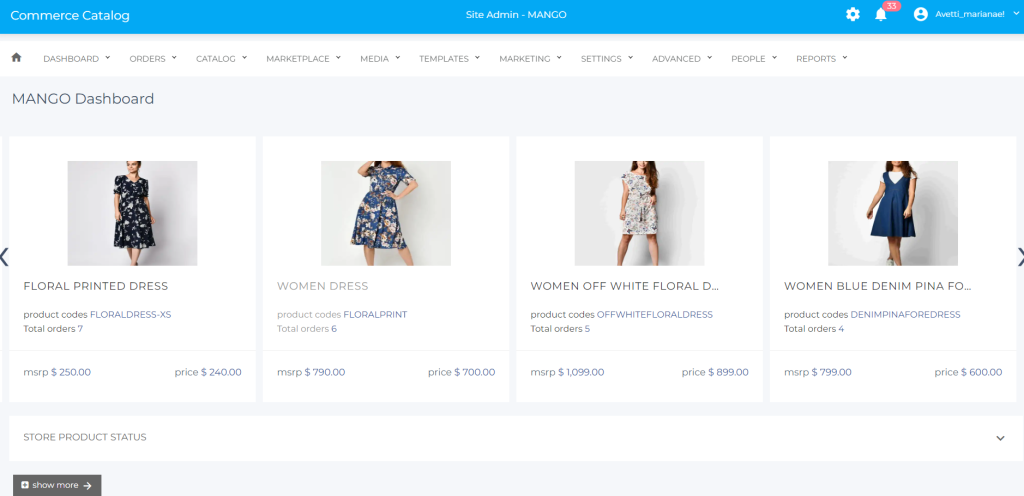Click price value $ 600.00
The height and width of the screenshot is (496, 1024).
tap(982, 372)
